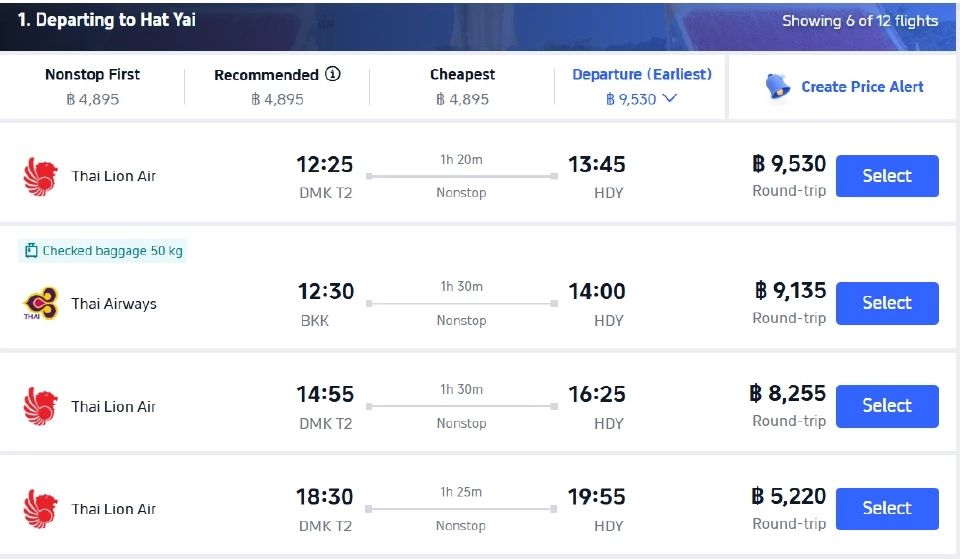Sort flights by Cheapest

(462, 86)
